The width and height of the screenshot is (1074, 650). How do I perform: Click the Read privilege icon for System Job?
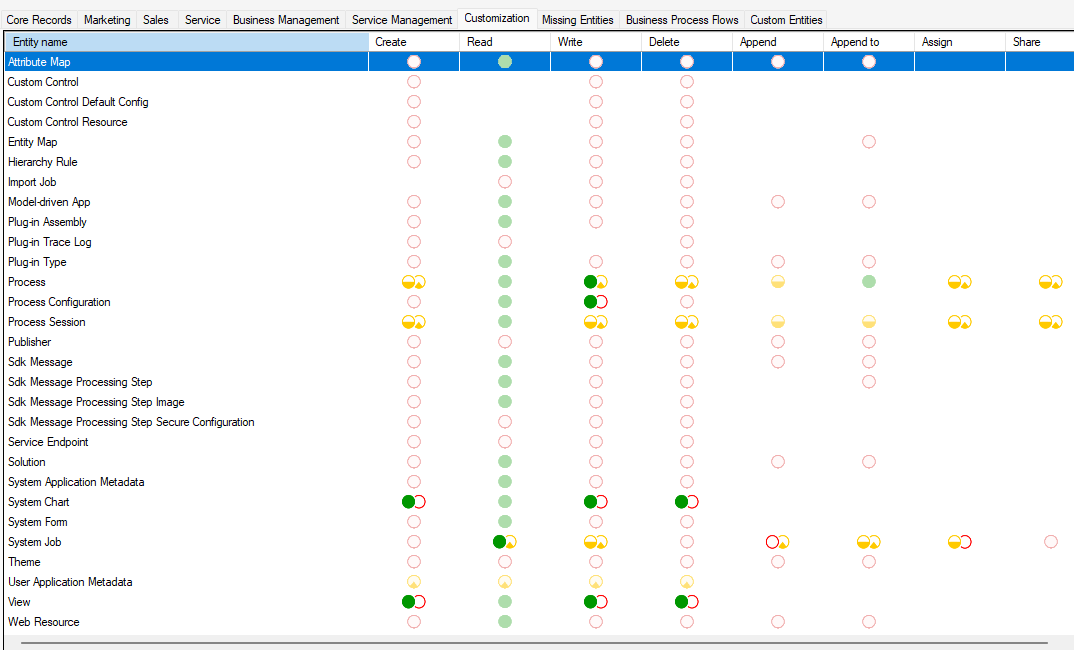tap(504, 542)
